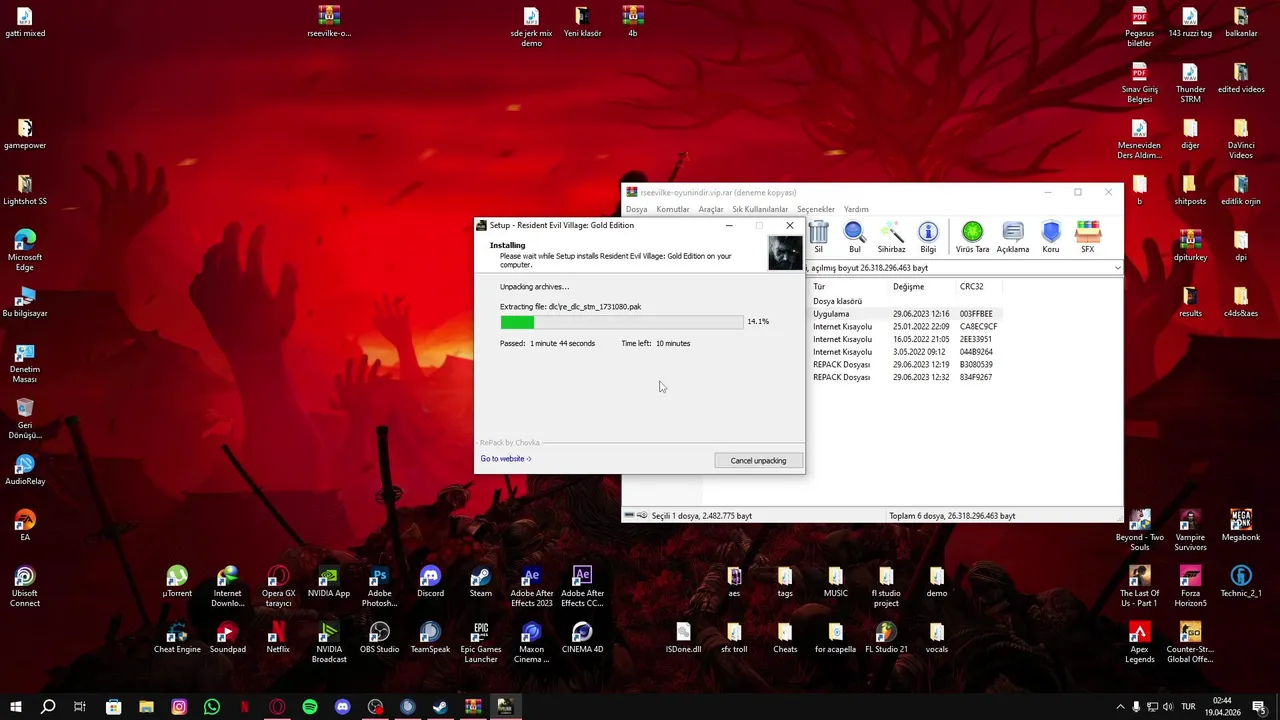Run Virüs Tara scan in WinRAR

[972, 237]
